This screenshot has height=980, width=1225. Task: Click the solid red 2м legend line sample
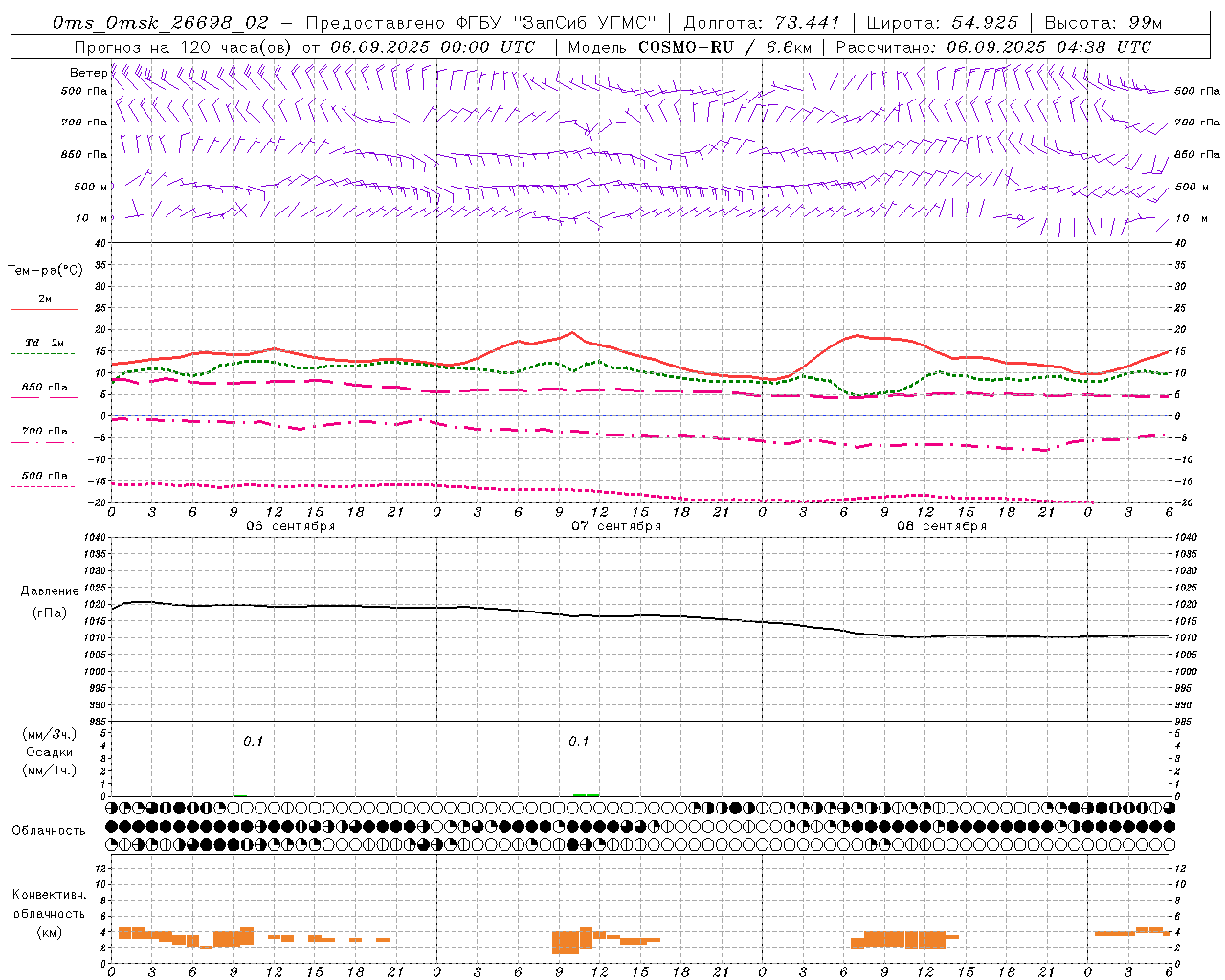tap(44, 309)
